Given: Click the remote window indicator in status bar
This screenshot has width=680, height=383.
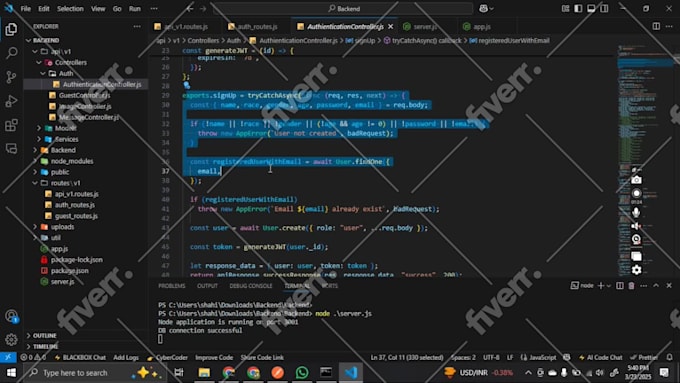Looking at the screenshot, I should 8,357.
